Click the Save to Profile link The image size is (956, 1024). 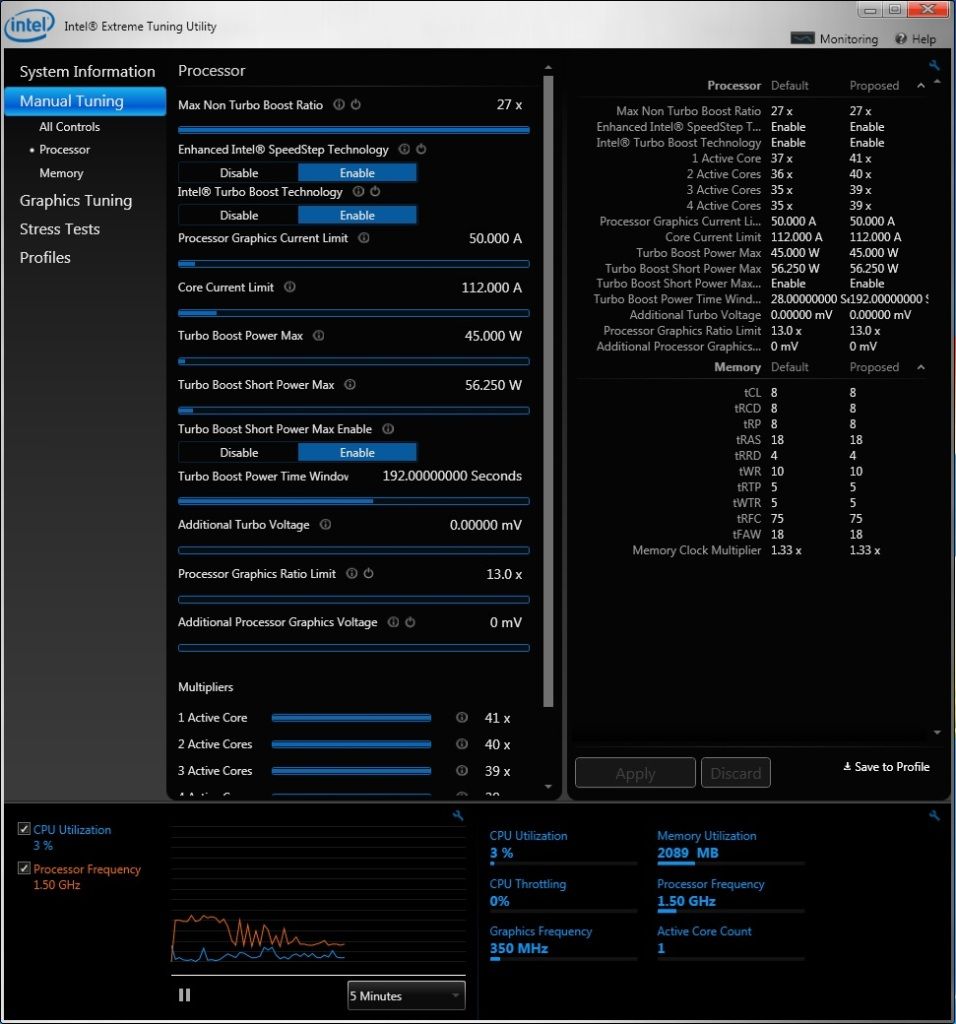tap(886, 767)
